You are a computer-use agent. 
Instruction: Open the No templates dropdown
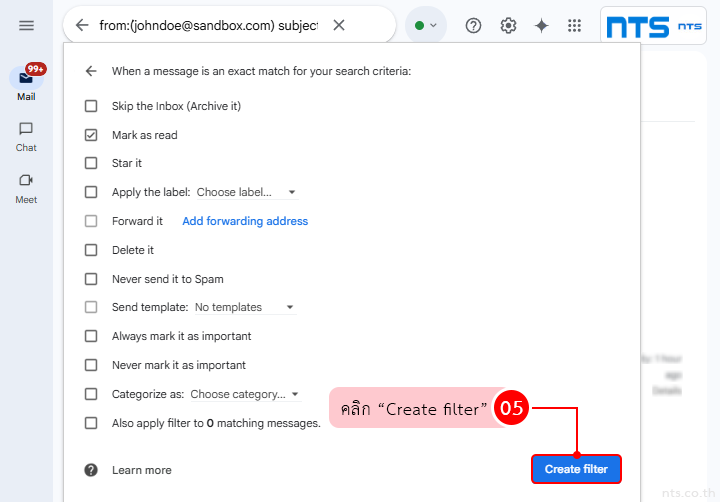point(244,307)
